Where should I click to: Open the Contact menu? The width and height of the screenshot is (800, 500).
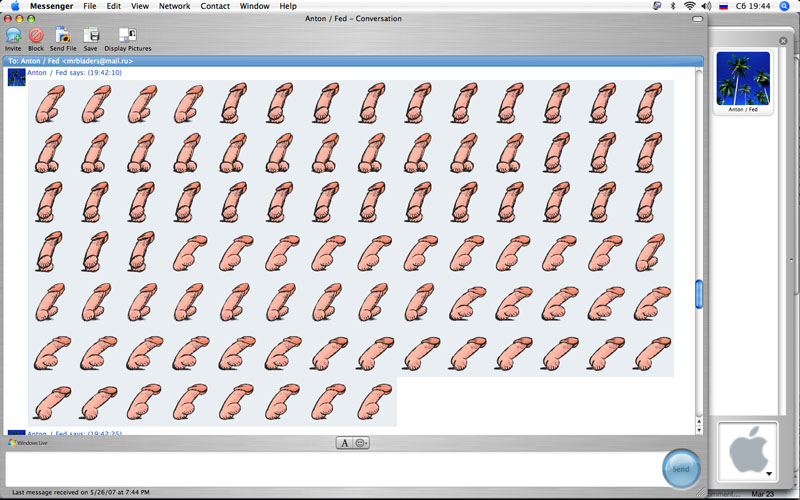tap(215, 6)
